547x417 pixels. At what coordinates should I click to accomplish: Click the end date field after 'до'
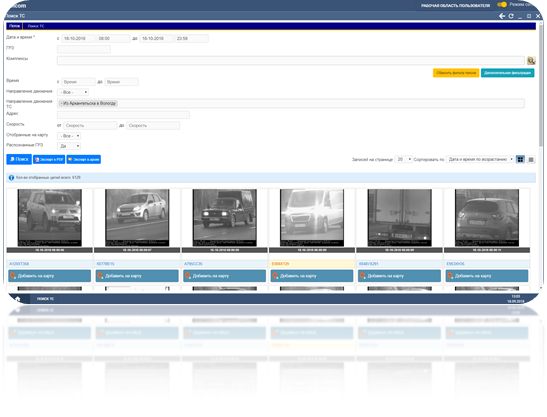pos(157,38)
